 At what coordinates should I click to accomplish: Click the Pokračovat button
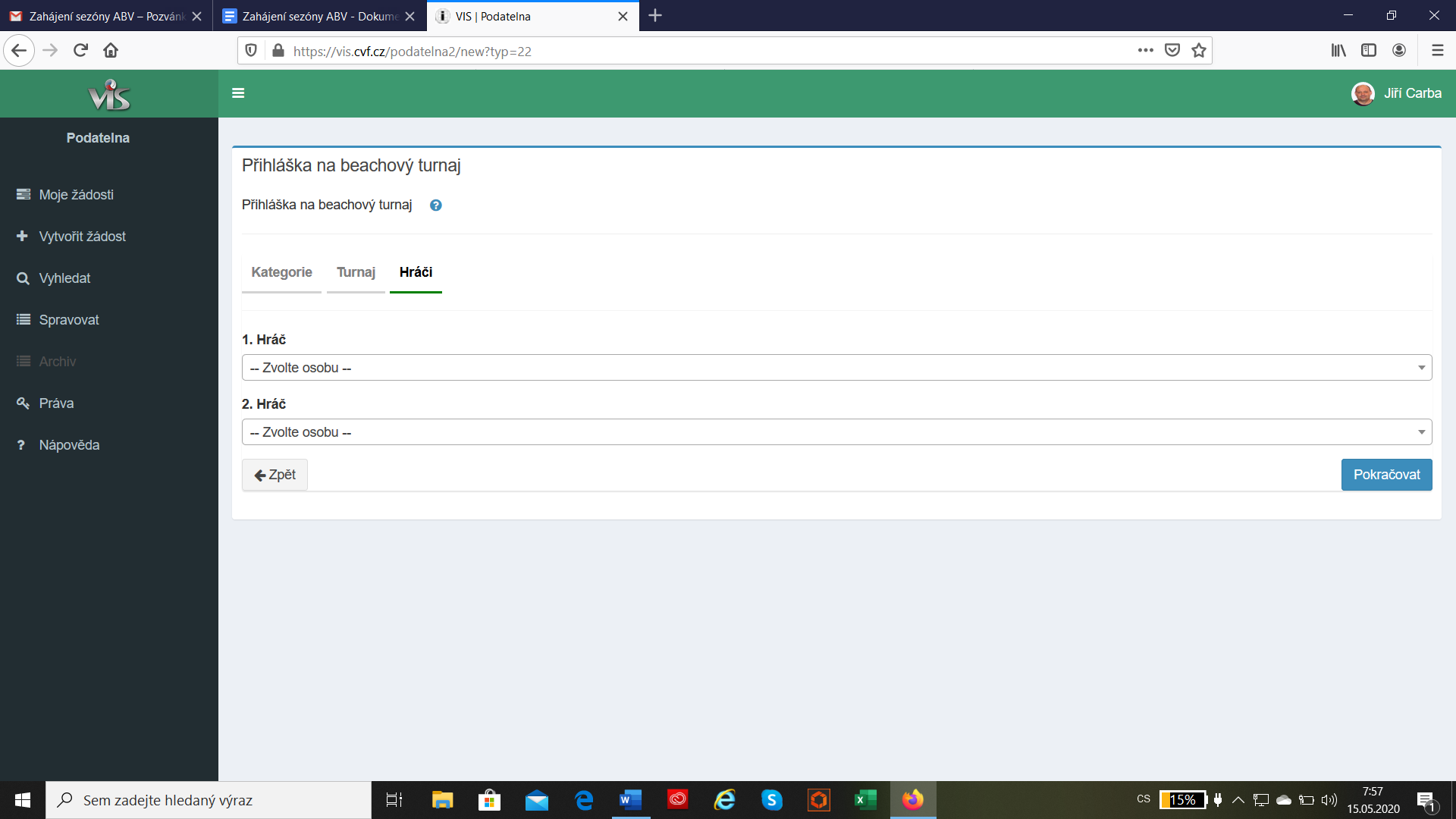click(x=1386, y=475)
